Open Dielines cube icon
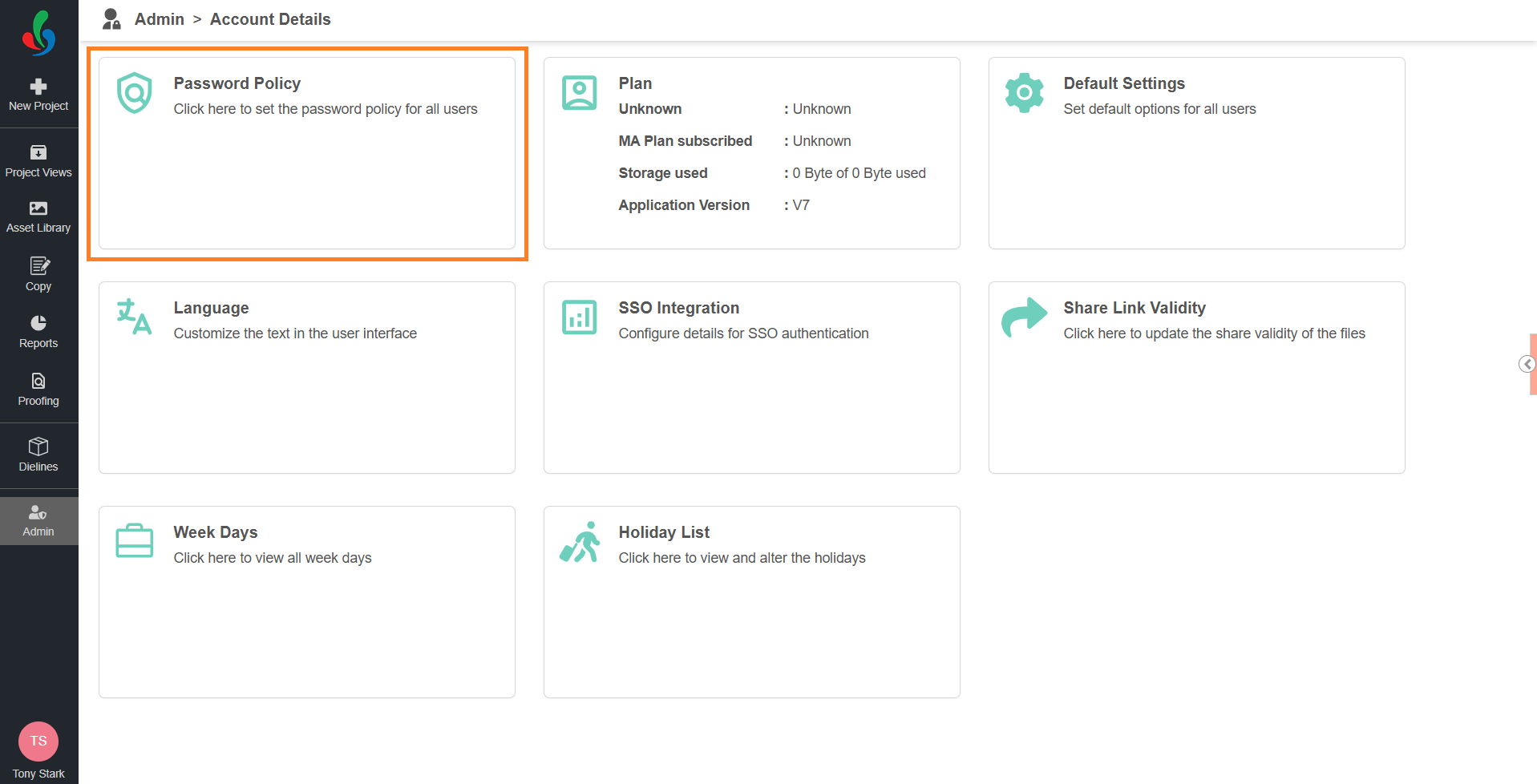This screenshot has height=784, width=1537. pyautogui.click(x=38, y=447)
